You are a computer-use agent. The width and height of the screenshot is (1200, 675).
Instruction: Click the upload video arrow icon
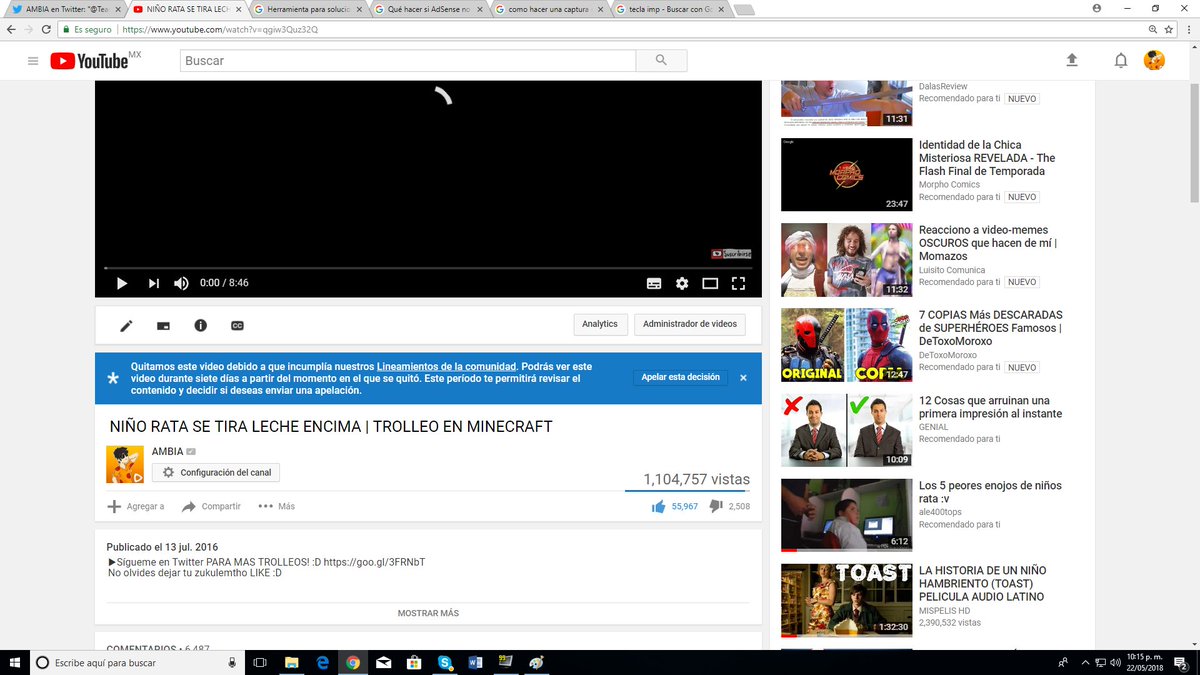(x=1072, y=61)
